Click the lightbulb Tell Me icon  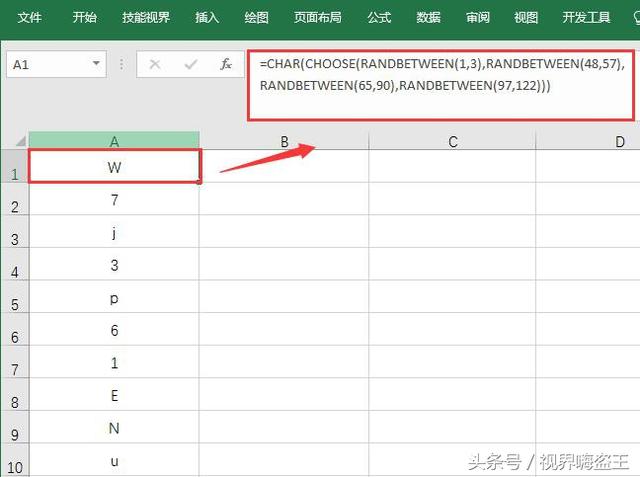pyautogui.click(x=636, y=17)
